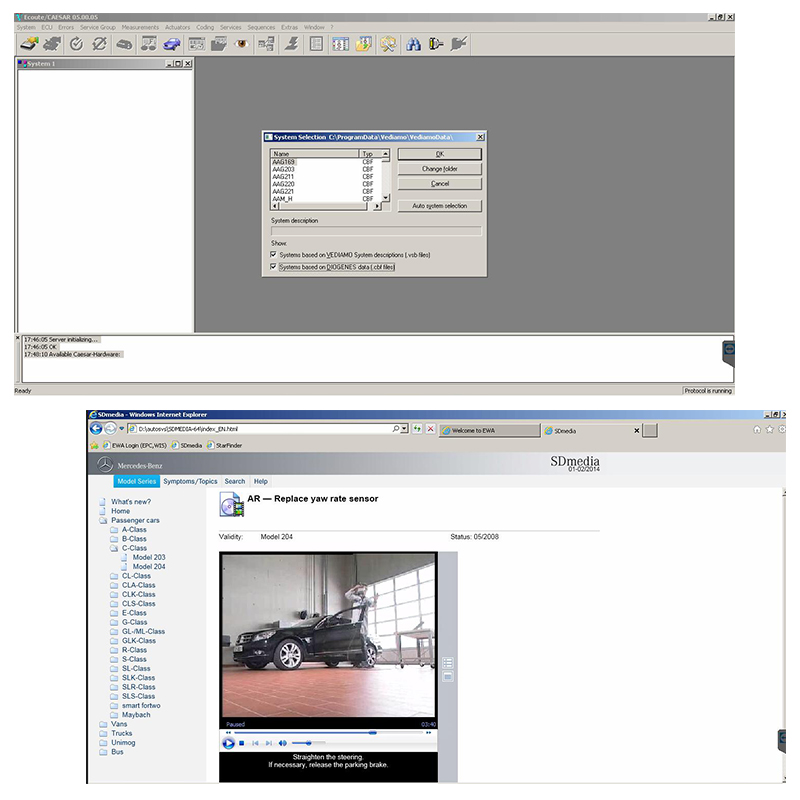Open the EWA Login (EPC,WIS) favorites link
The height and width of the screenshot is (800, 800).
135,445
